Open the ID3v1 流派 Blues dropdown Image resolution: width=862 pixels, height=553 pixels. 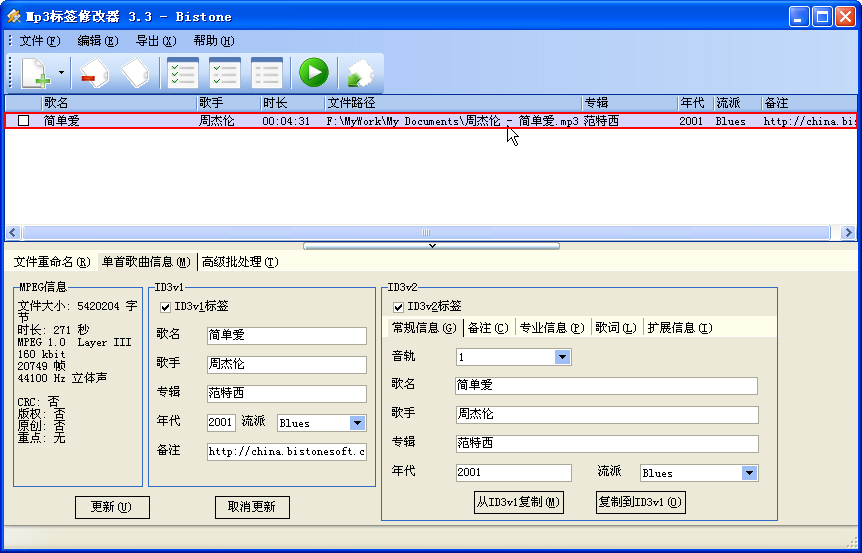(357, 423)
